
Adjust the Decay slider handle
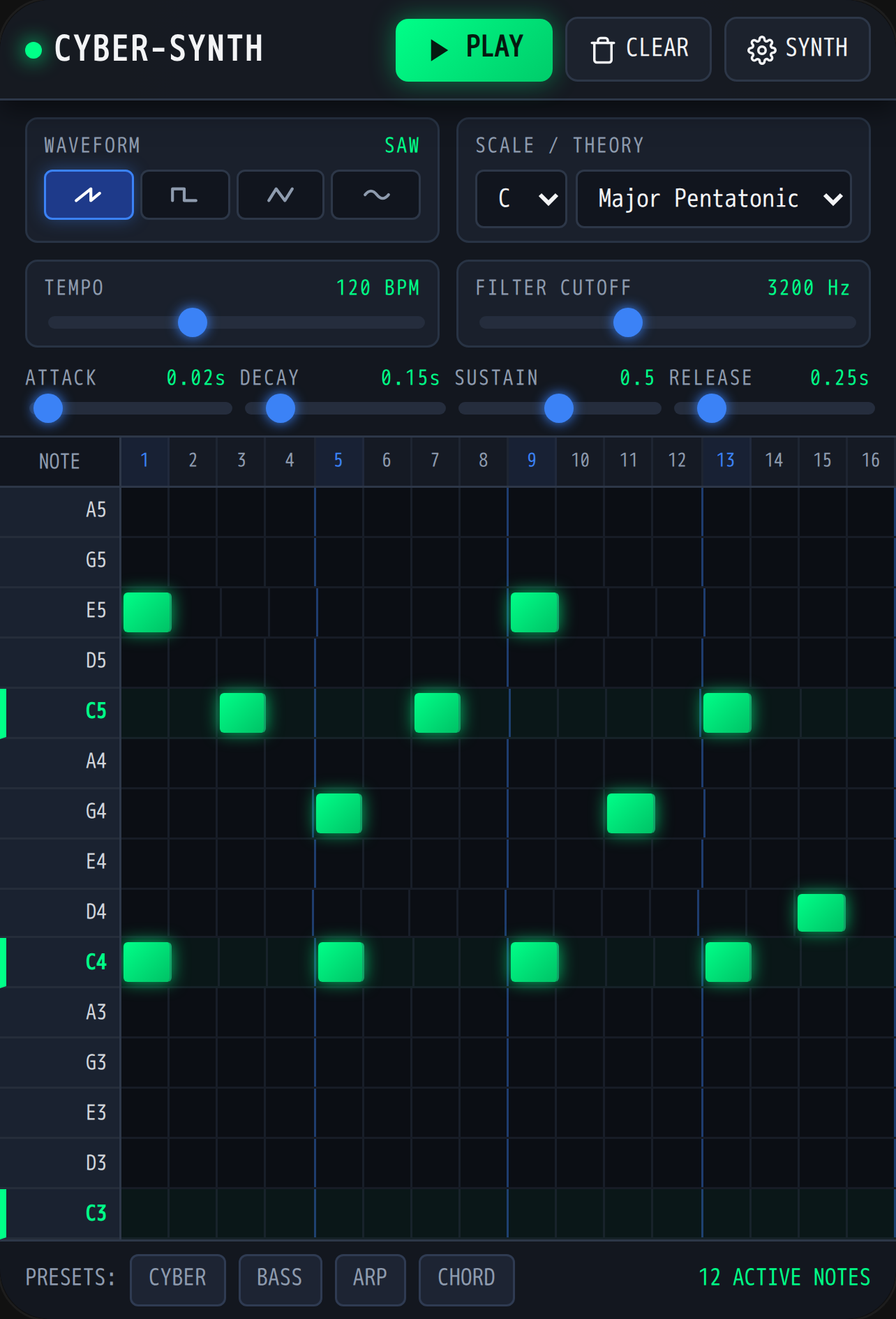(281, 408)
